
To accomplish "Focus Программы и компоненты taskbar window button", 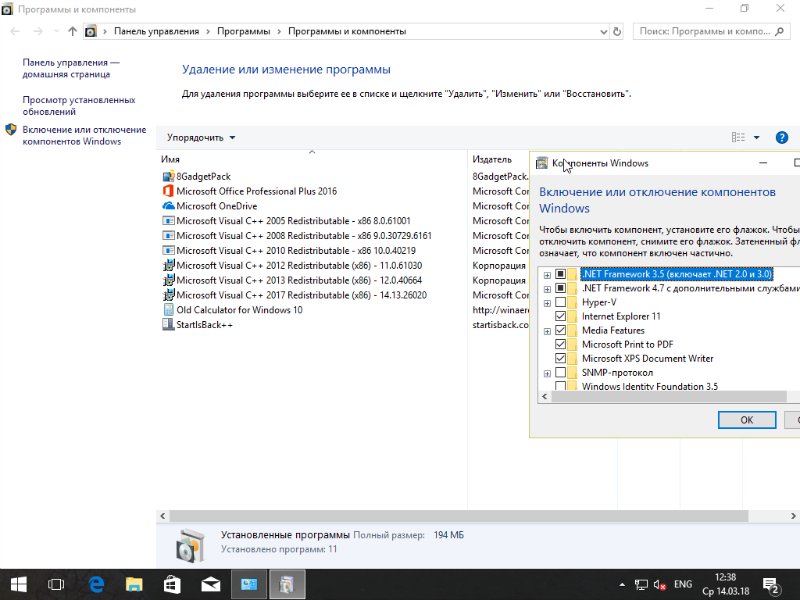I will [248, 584].
